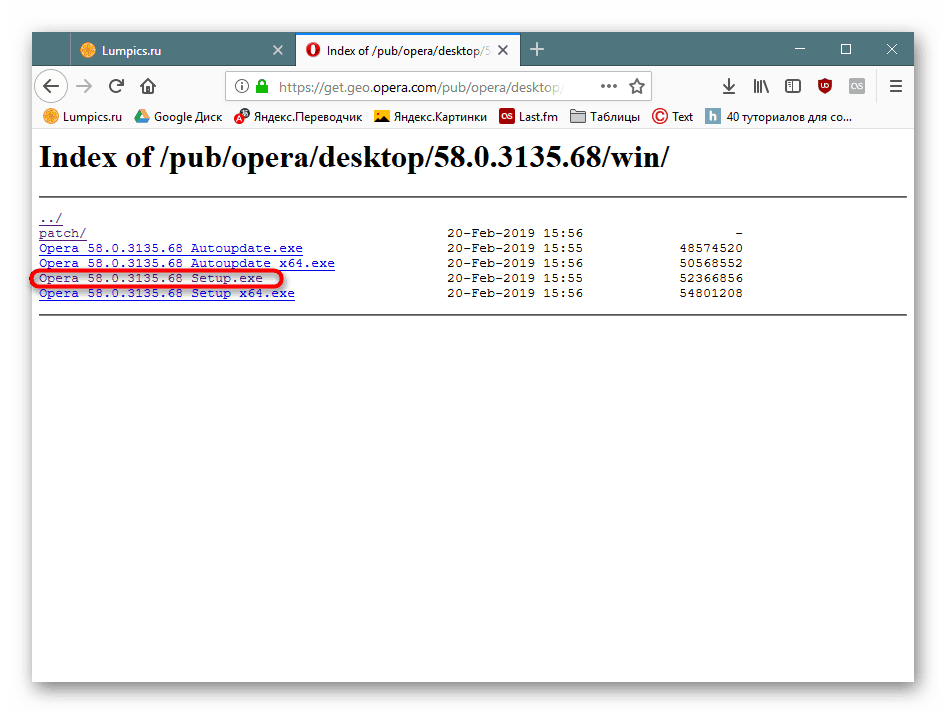Close the browser window
The width and height of the screenshot is (946, 714).
pyautogui.click(x=892, y=49)
